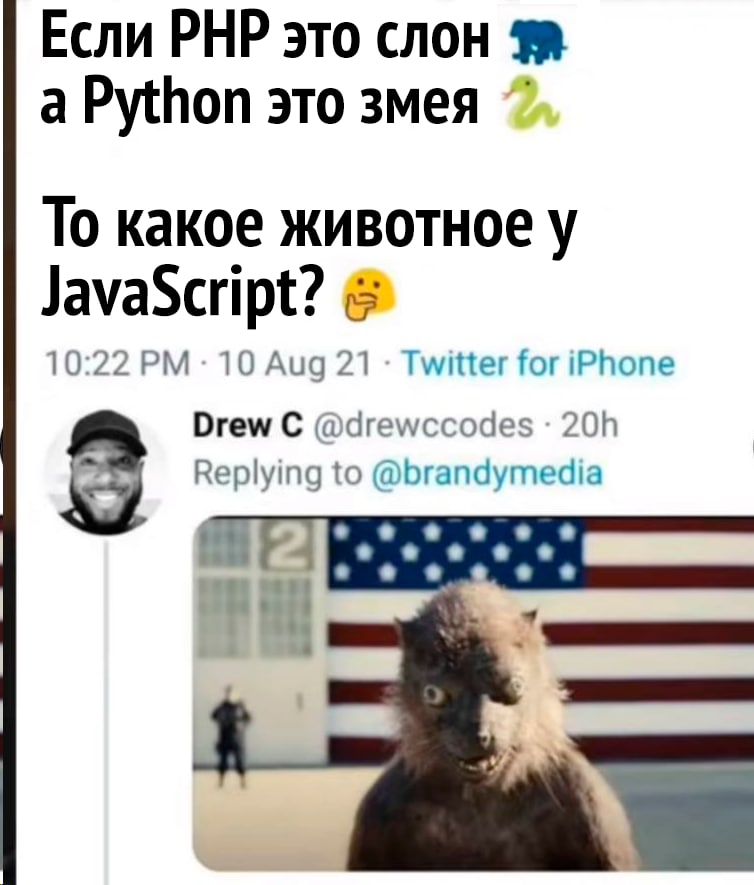Open Drew C's profile avatar
The height and width of the screenshot is (885, 754).
click(107, 472)
